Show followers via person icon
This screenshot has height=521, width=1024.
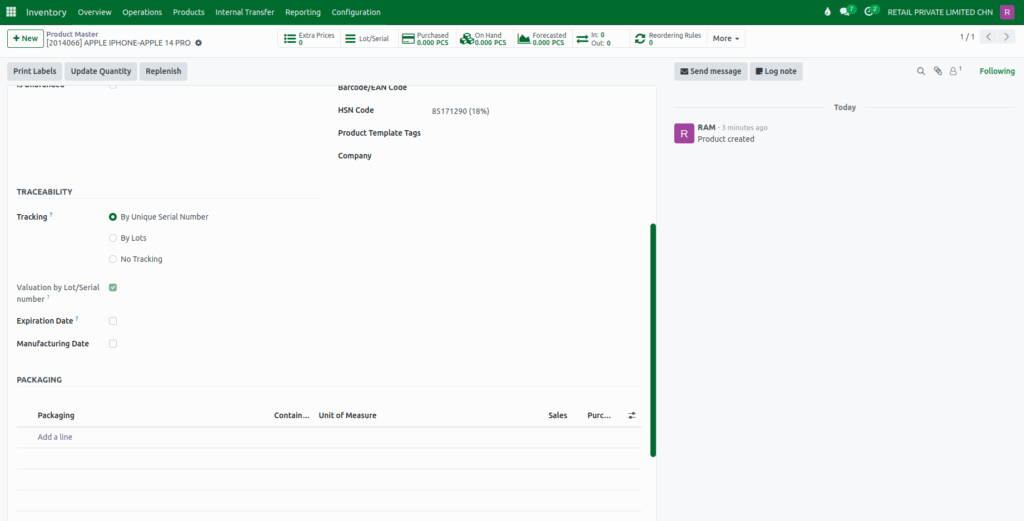click(x=955, y=71)
